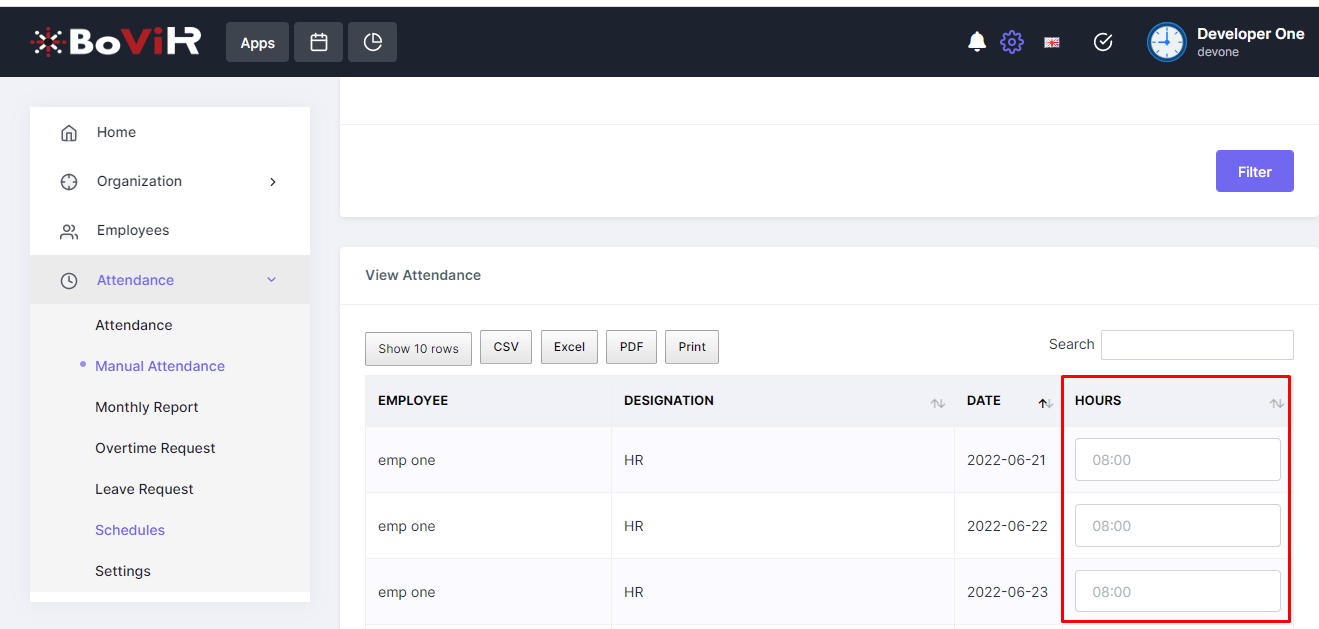Click the BoViR logo

click(115, 41)
